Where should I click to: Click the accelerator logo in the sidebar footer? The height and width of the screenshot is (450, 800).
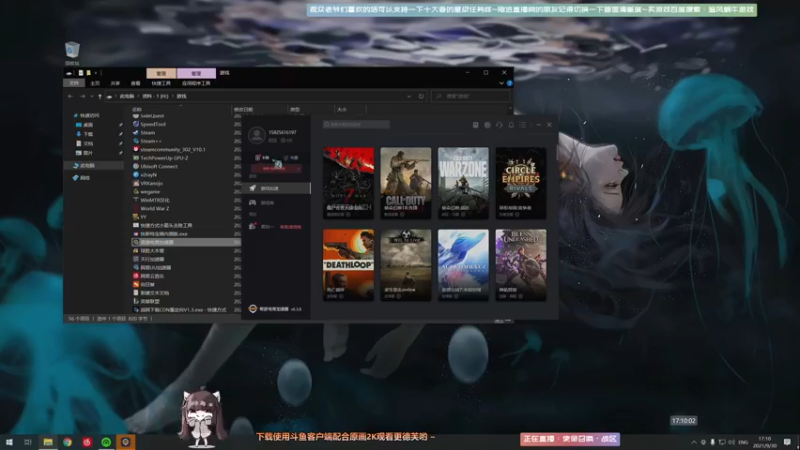coord(253,309)
